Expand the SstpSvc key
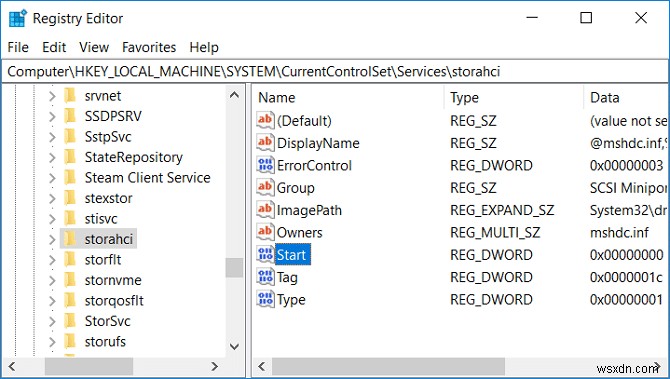The width and height of the screenshot is (670, 379). (52, 137)
